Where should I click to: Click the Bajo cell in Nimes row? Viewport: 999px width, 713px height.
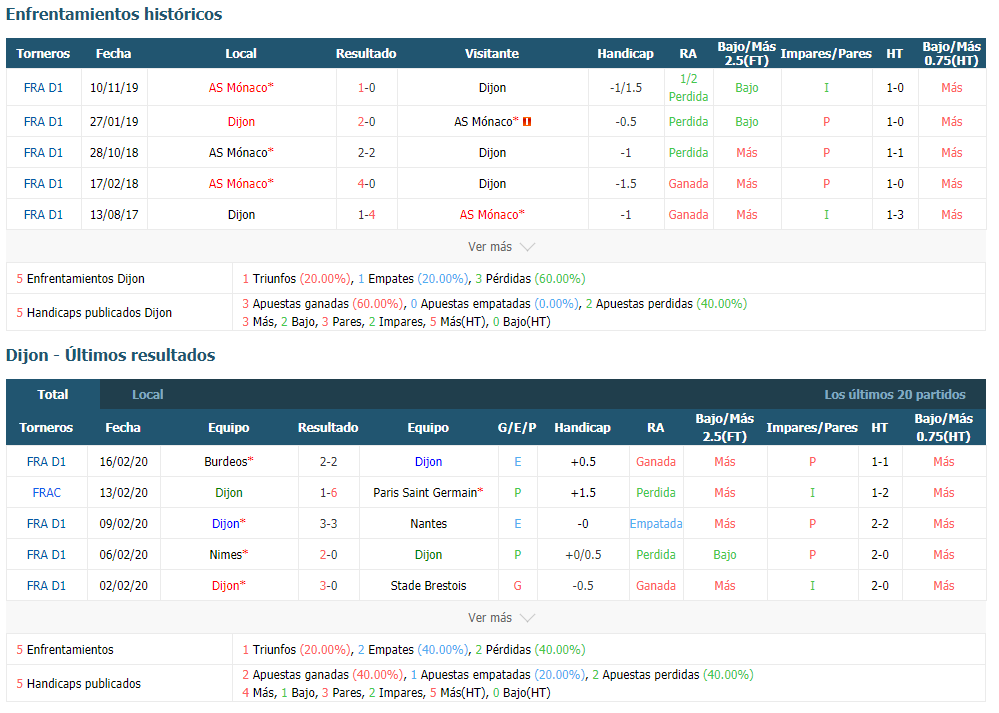coord(724,555)
